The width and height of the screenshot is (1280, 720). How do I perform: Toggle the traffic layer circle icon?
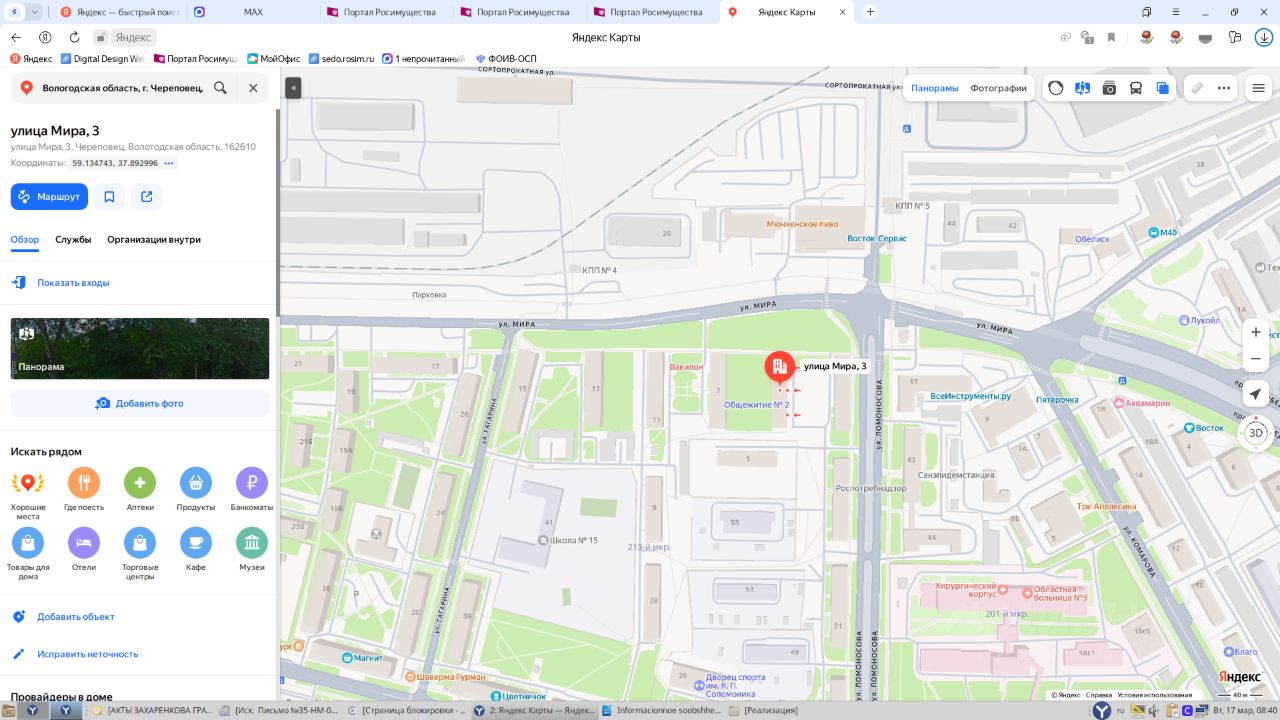pos(1056,88)
